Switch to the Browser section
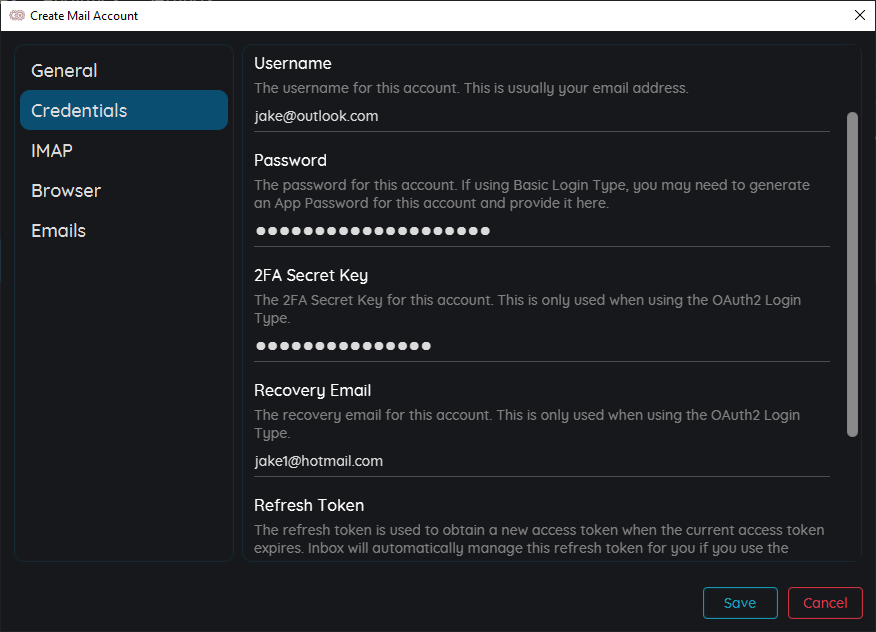Image resolution: width=876 pixels, height=632 pixels. click(66, 190)
